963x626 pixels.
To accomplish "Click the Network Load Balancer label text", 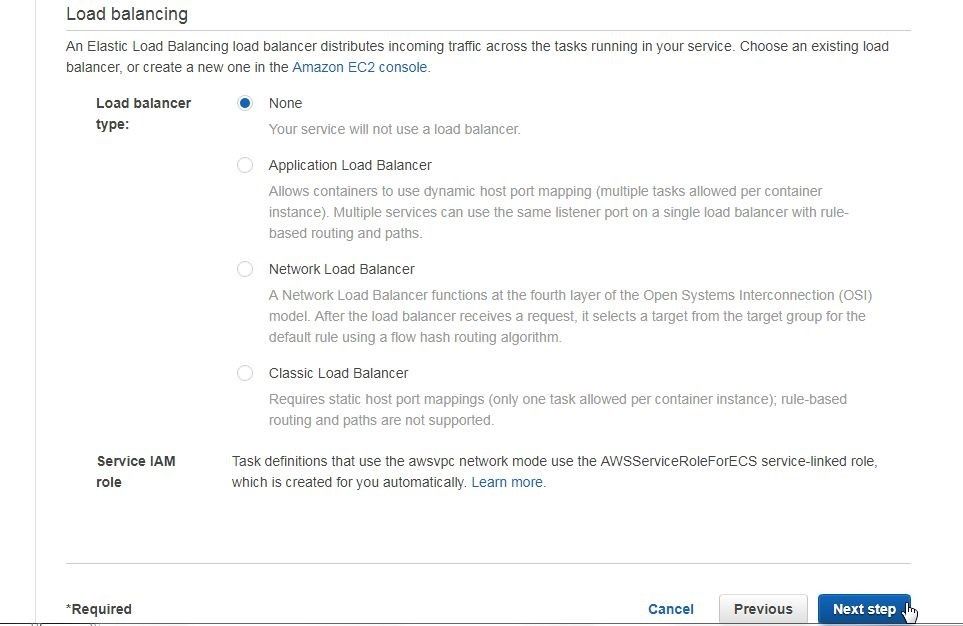I will (x=341, y=269).
